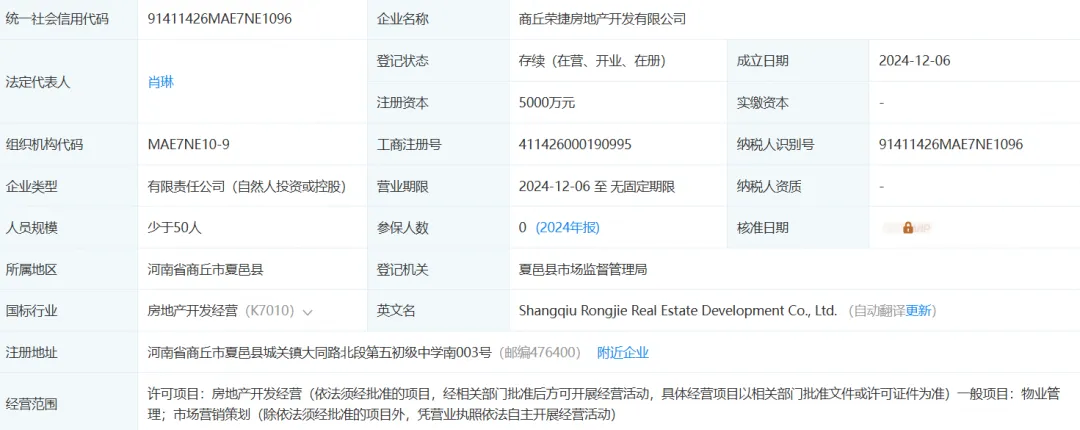The height and width of the screenshot is (430, 1080).
Task: Click the 企业类型 label
Action: pyautogui.click(x=31, y=186)
